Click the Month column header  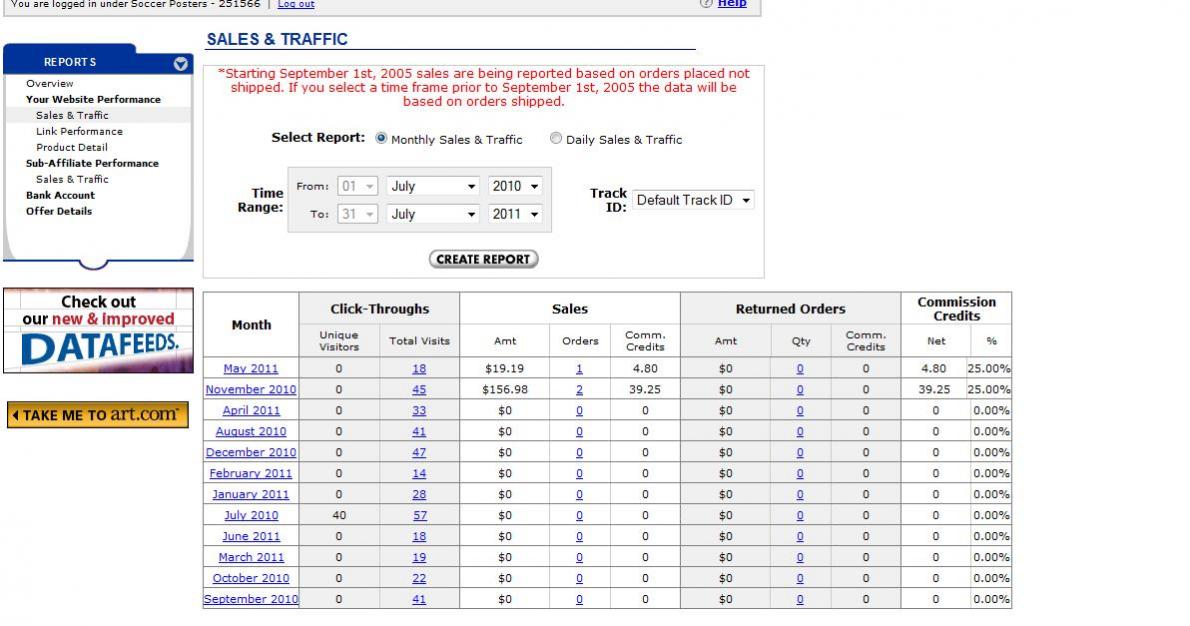(251, 325)
